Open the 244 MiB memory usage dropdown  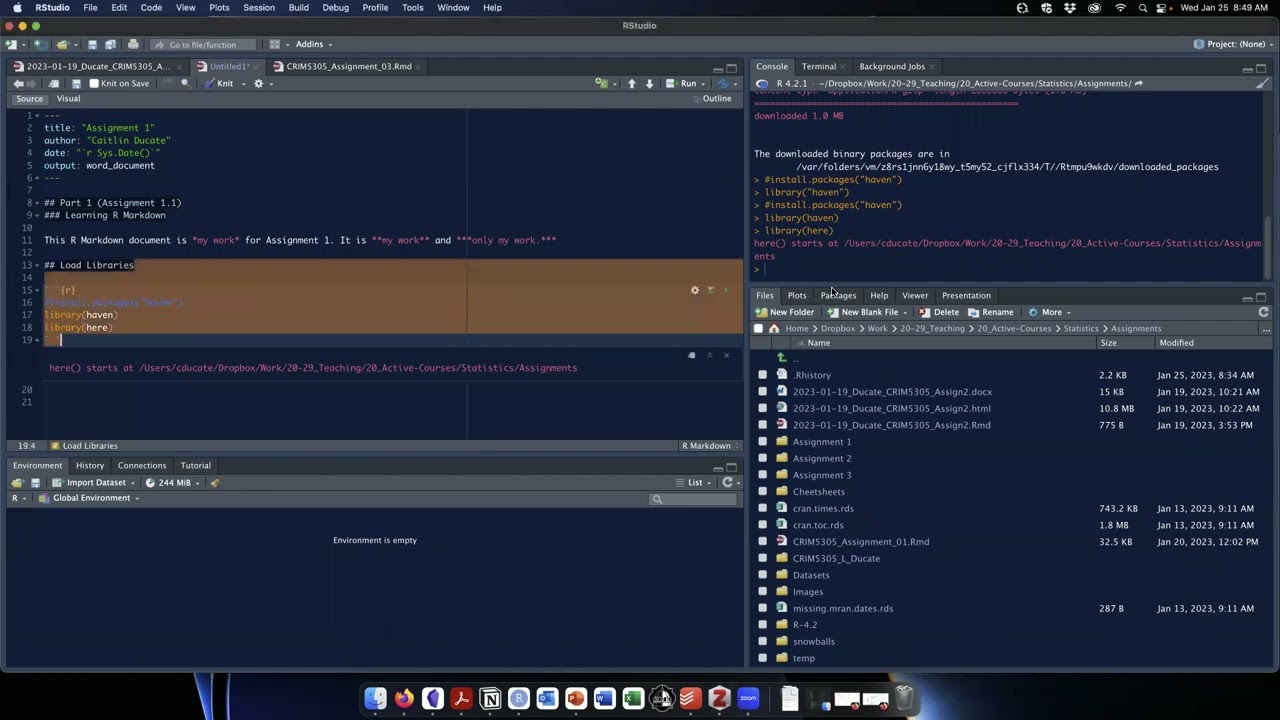click(x=174, y=482)
